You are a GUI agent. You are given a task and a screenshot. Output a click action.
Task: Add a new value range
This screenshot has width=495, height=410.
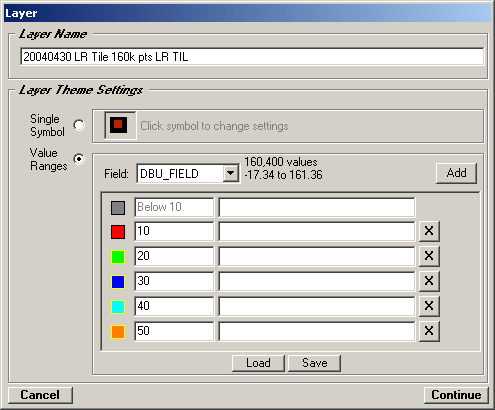456,173
